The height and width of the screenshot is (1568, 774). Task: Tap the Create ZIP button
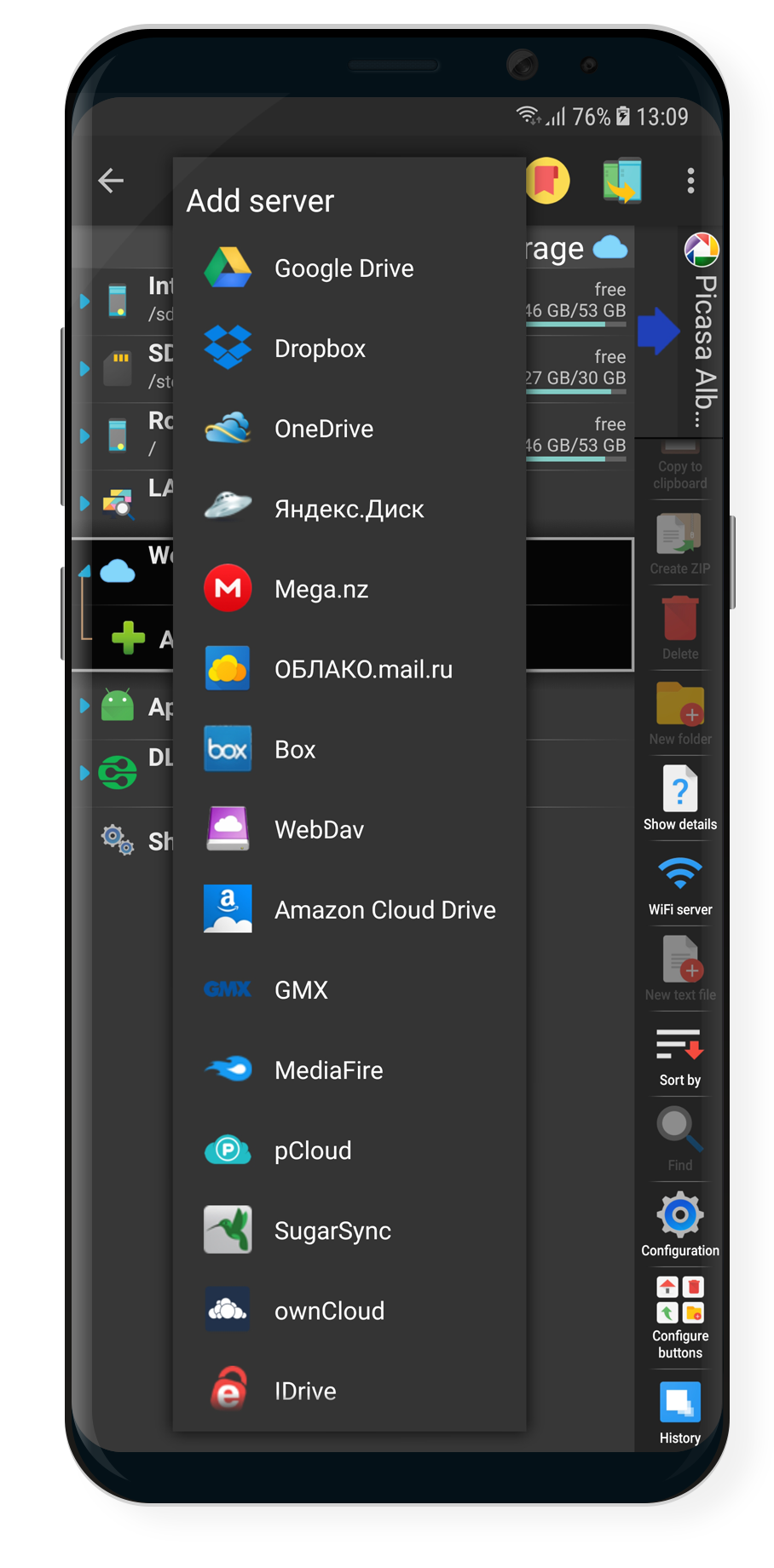[680, 544]
